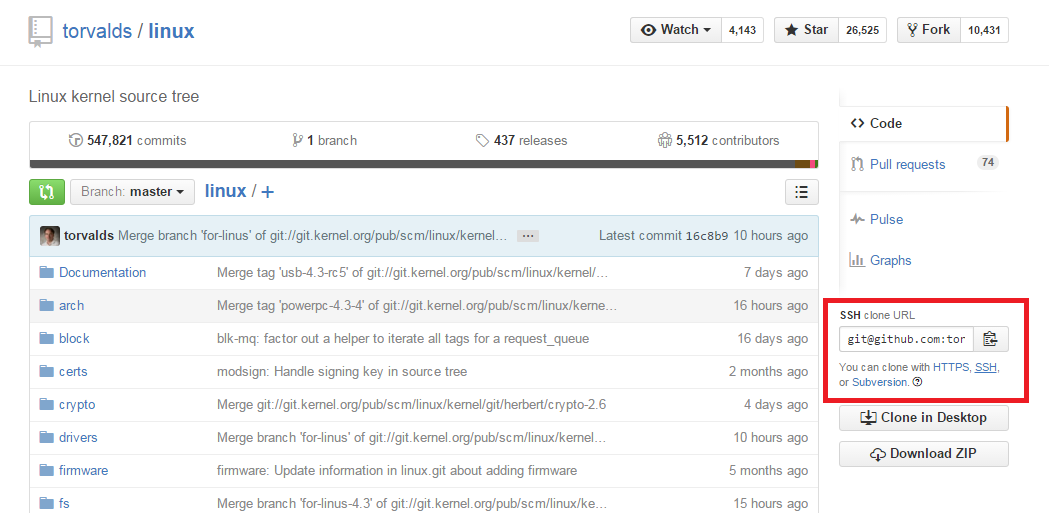Open the Documentation folder
Screen dimensions: 1049x513
(x=102, y=272)
